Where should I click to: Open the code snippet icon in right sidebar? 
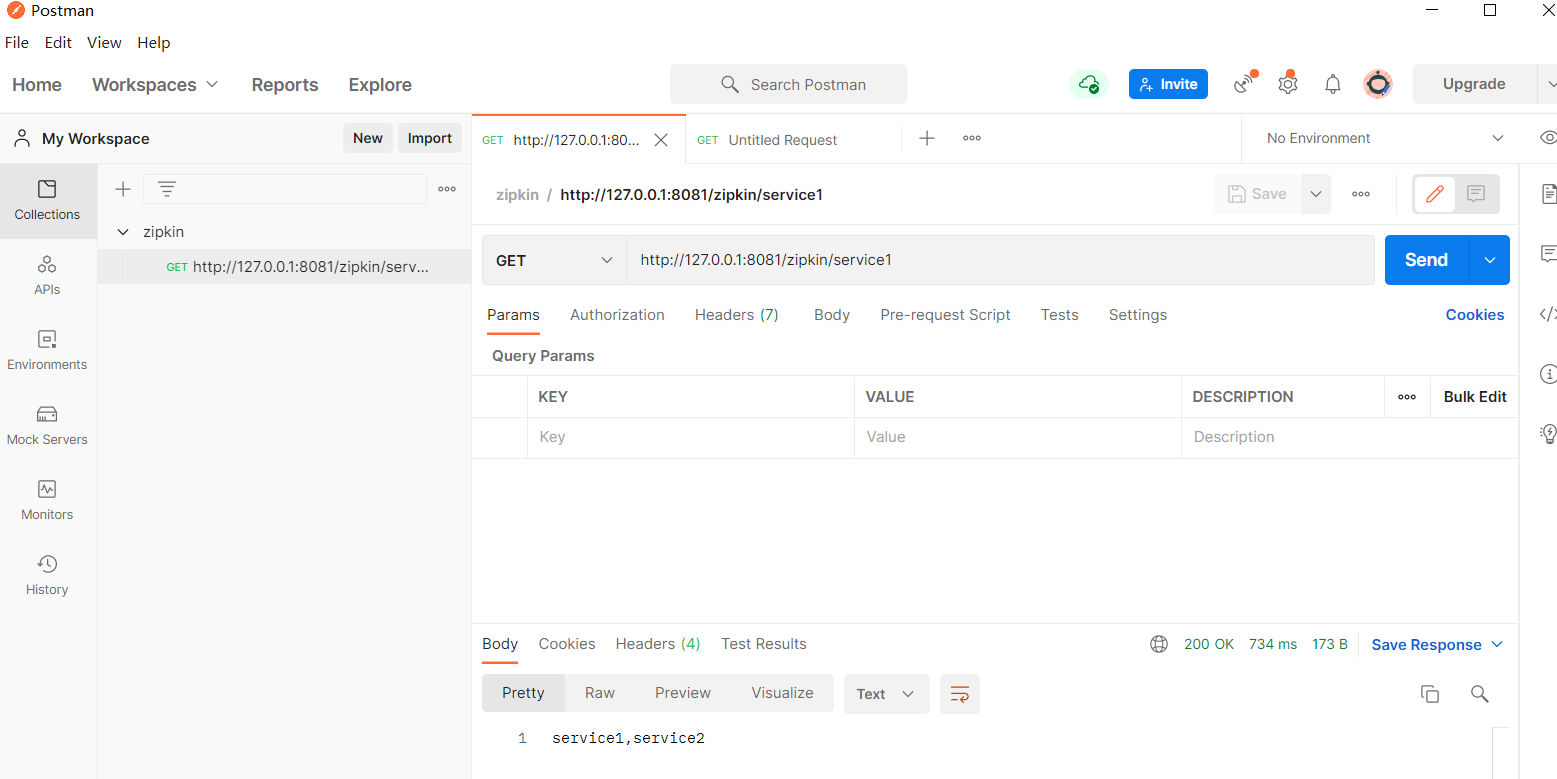1548,314
